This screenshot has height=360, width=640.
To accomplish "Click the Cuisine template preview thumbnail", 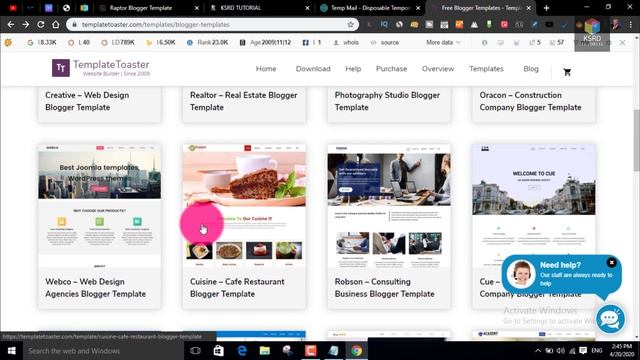I will tap(244, 205).
